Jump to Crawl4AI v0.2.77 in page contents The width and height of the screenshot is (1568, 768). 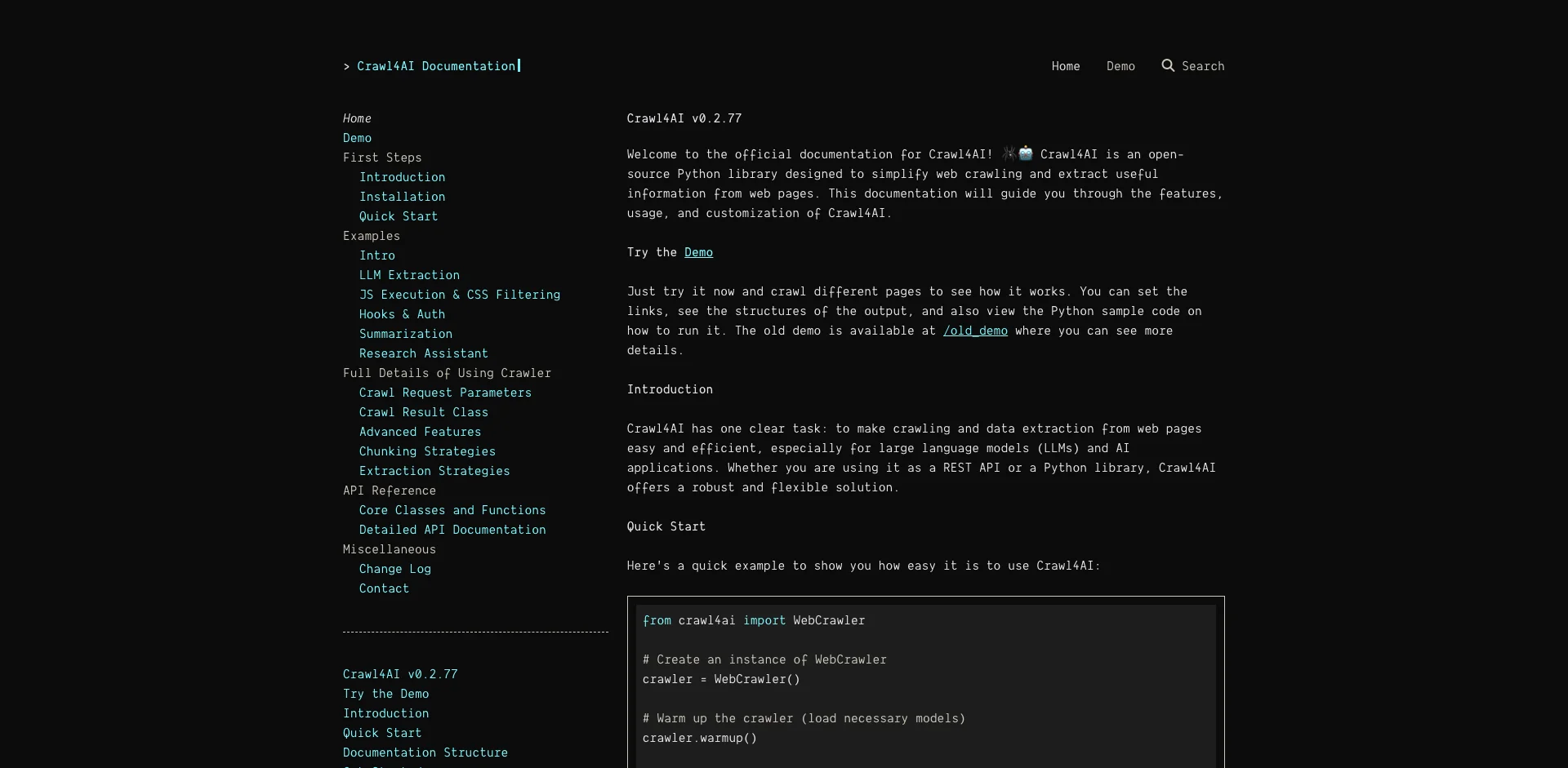[x=400, y=674]
